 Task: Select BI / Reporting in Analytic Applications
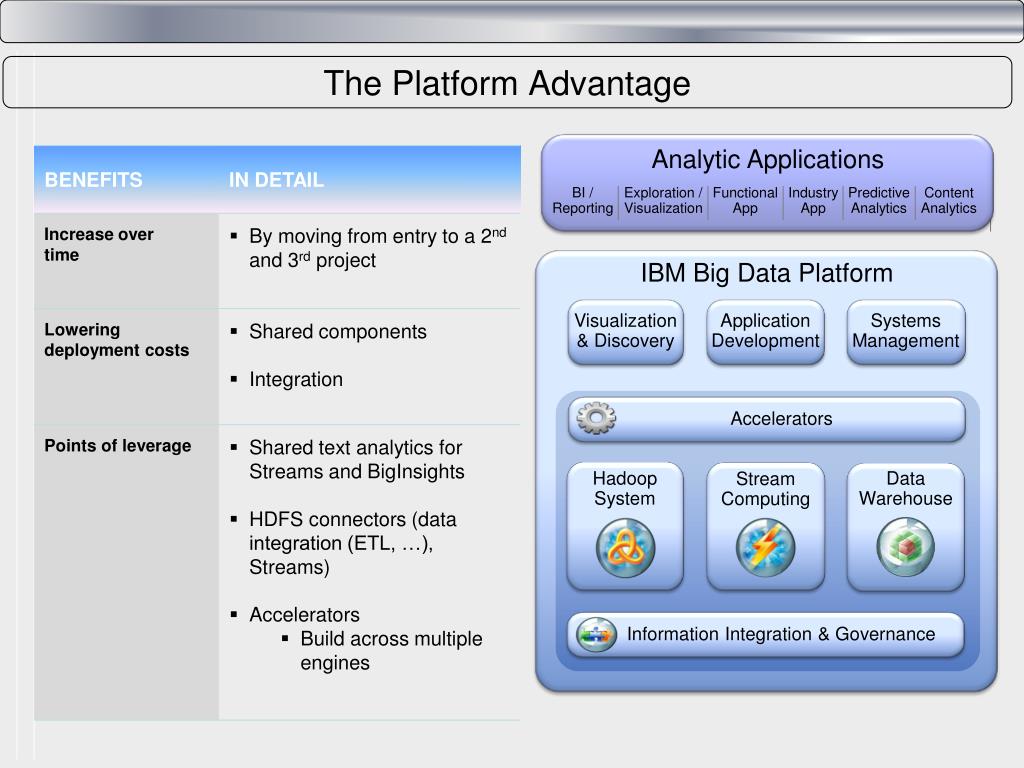(x=583, y=200)
